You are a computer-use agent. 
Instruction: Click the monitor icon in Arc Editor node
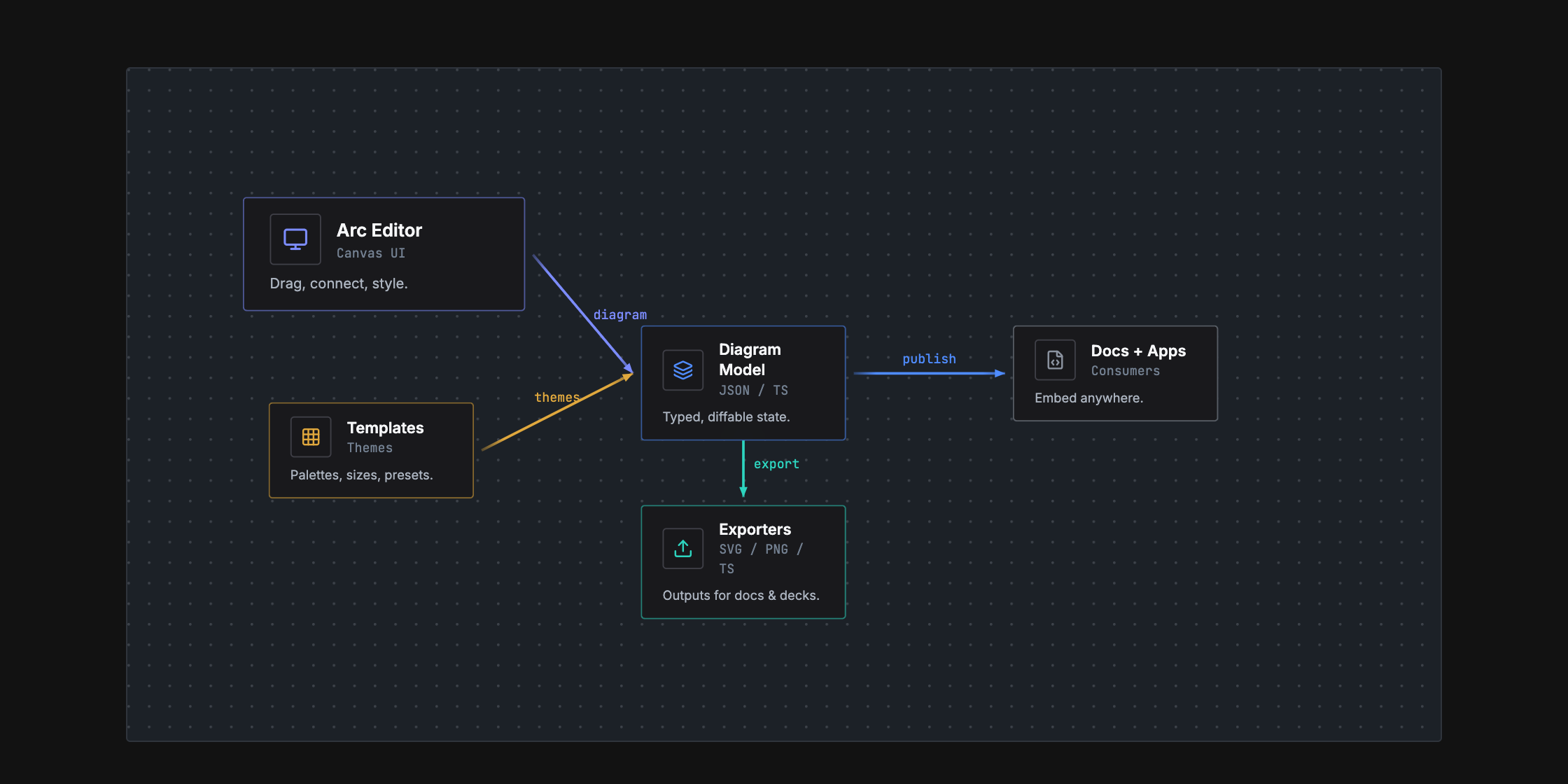tap(295, 239)
